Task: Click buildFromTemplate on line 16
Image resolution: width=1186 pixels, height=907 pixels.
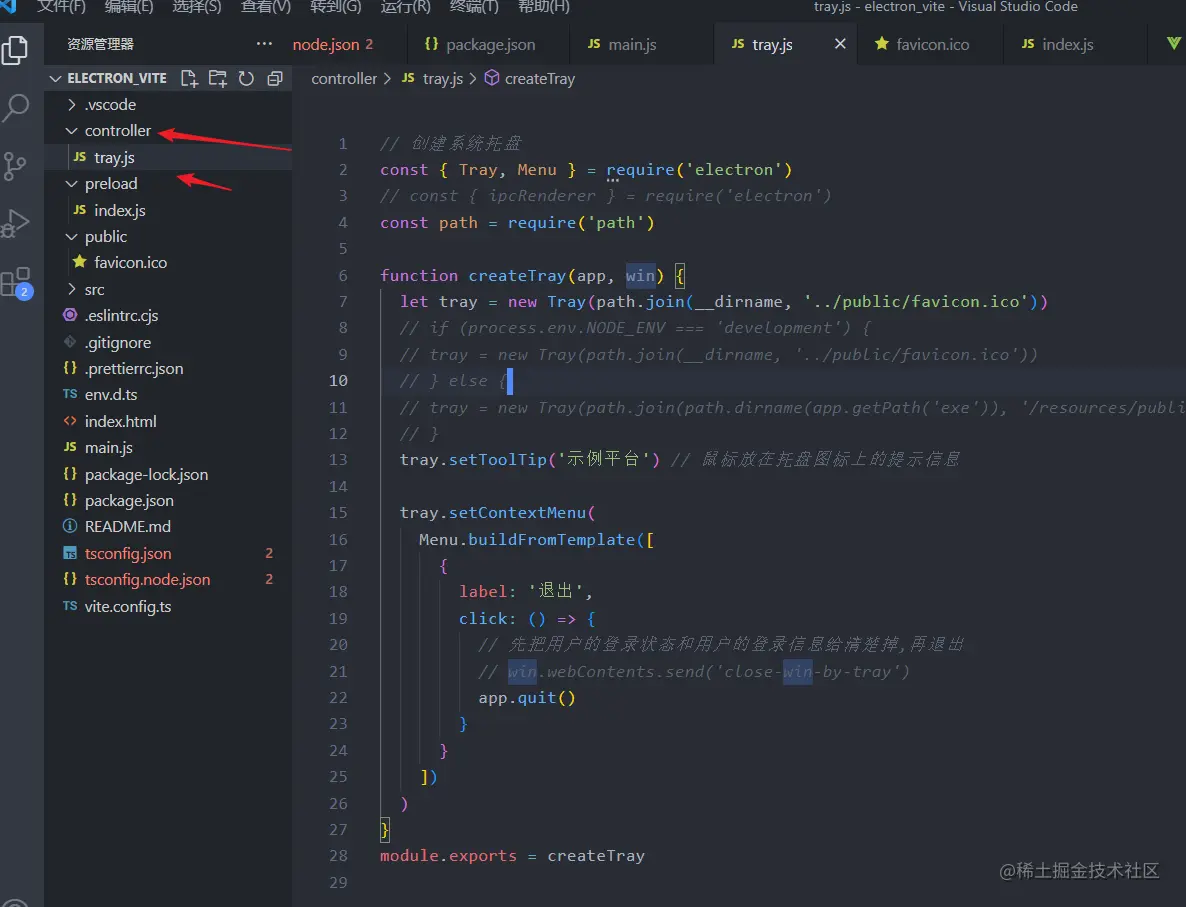Action: 551,539
